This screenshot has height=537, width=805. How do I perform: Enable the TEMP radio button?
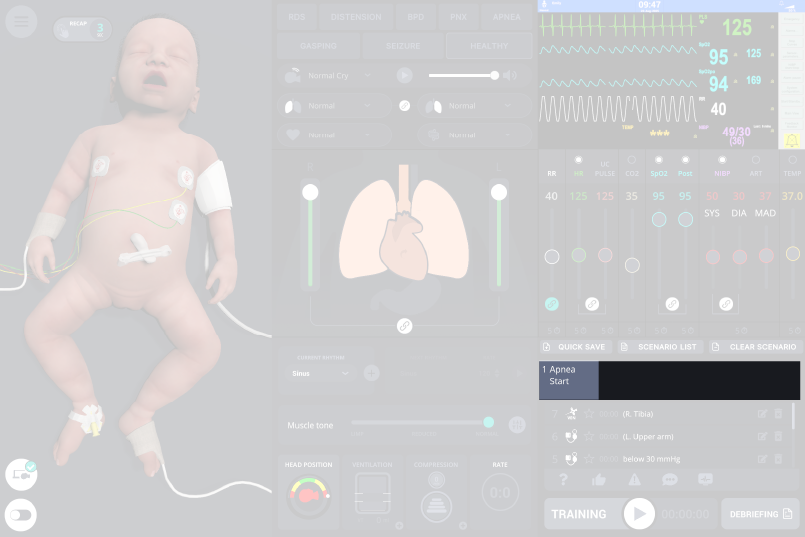[792, 160]
